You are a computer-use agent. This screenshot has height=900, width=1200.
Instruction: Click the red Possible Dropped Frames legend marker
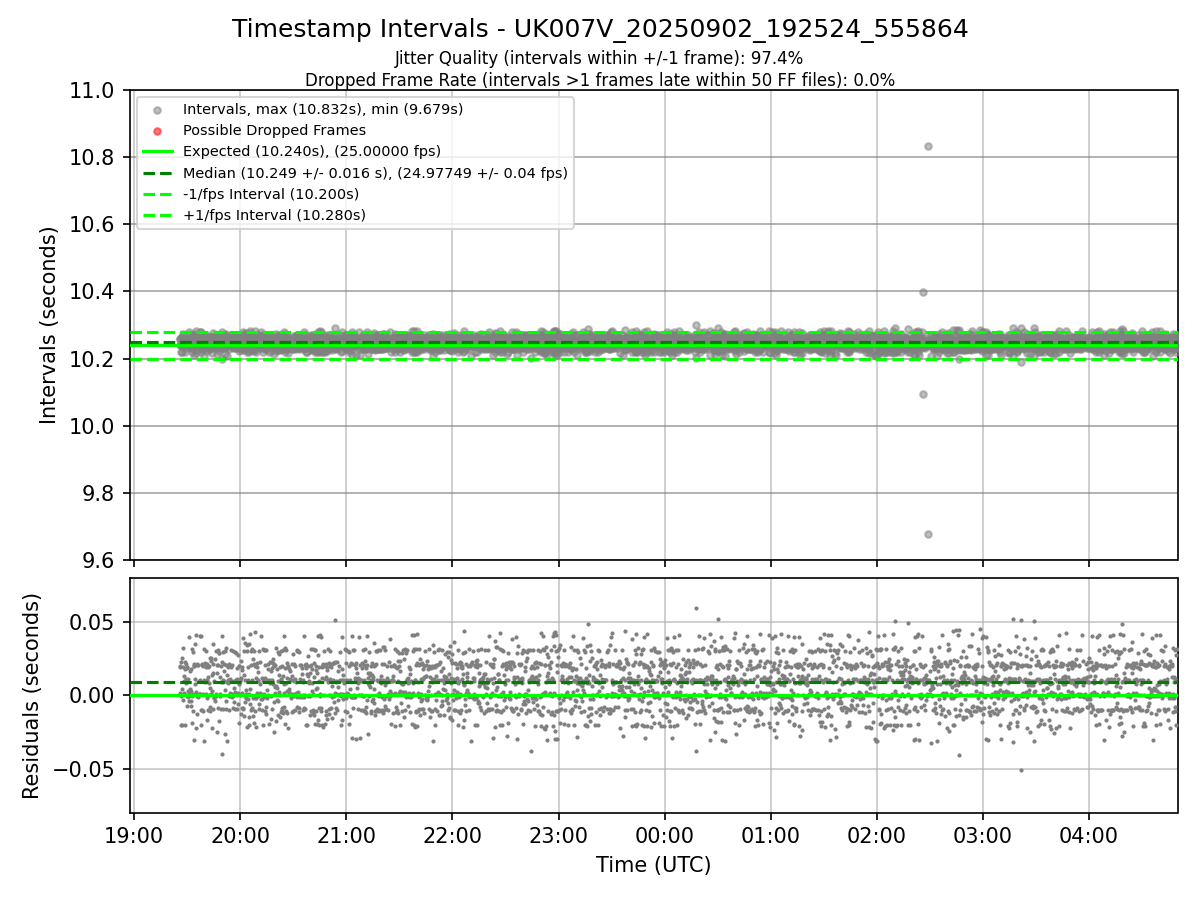pos(157,131)
